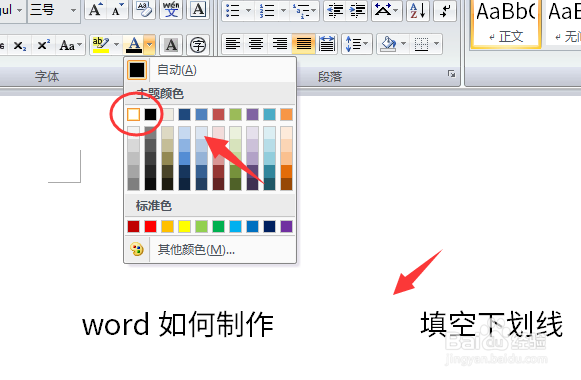The height and width of the screenshot is (380, 581).
Task: Click the borders button
Action: (x=421, y=44)
